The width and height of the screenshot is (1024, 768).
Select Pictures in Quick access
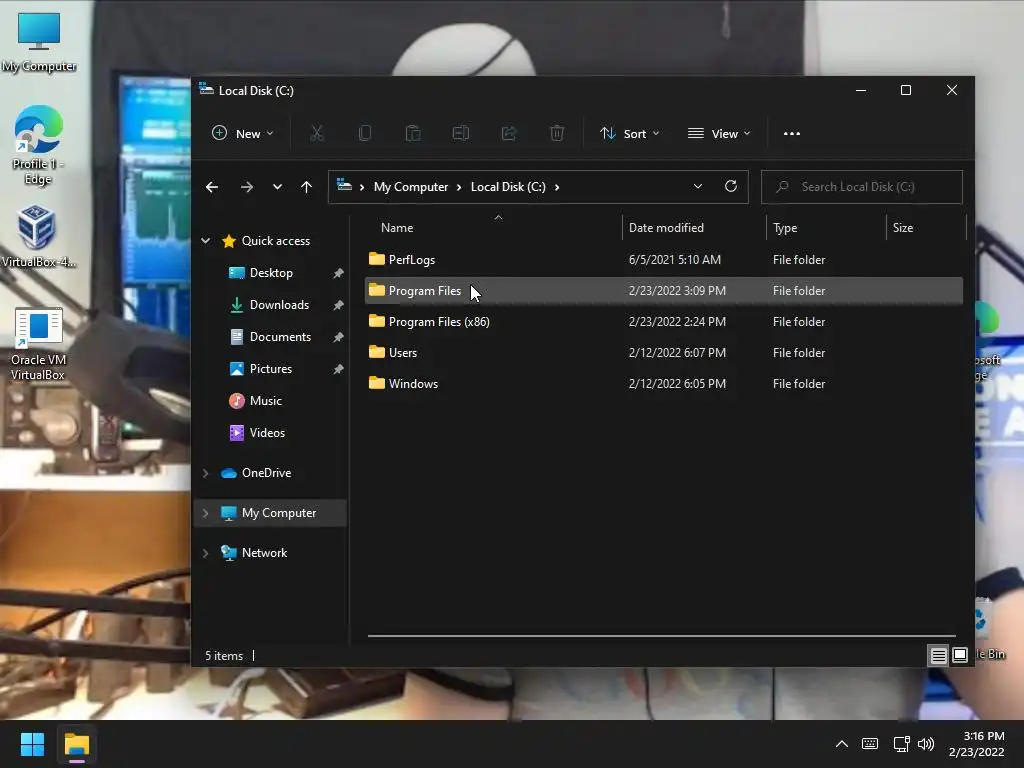[270, 369]
